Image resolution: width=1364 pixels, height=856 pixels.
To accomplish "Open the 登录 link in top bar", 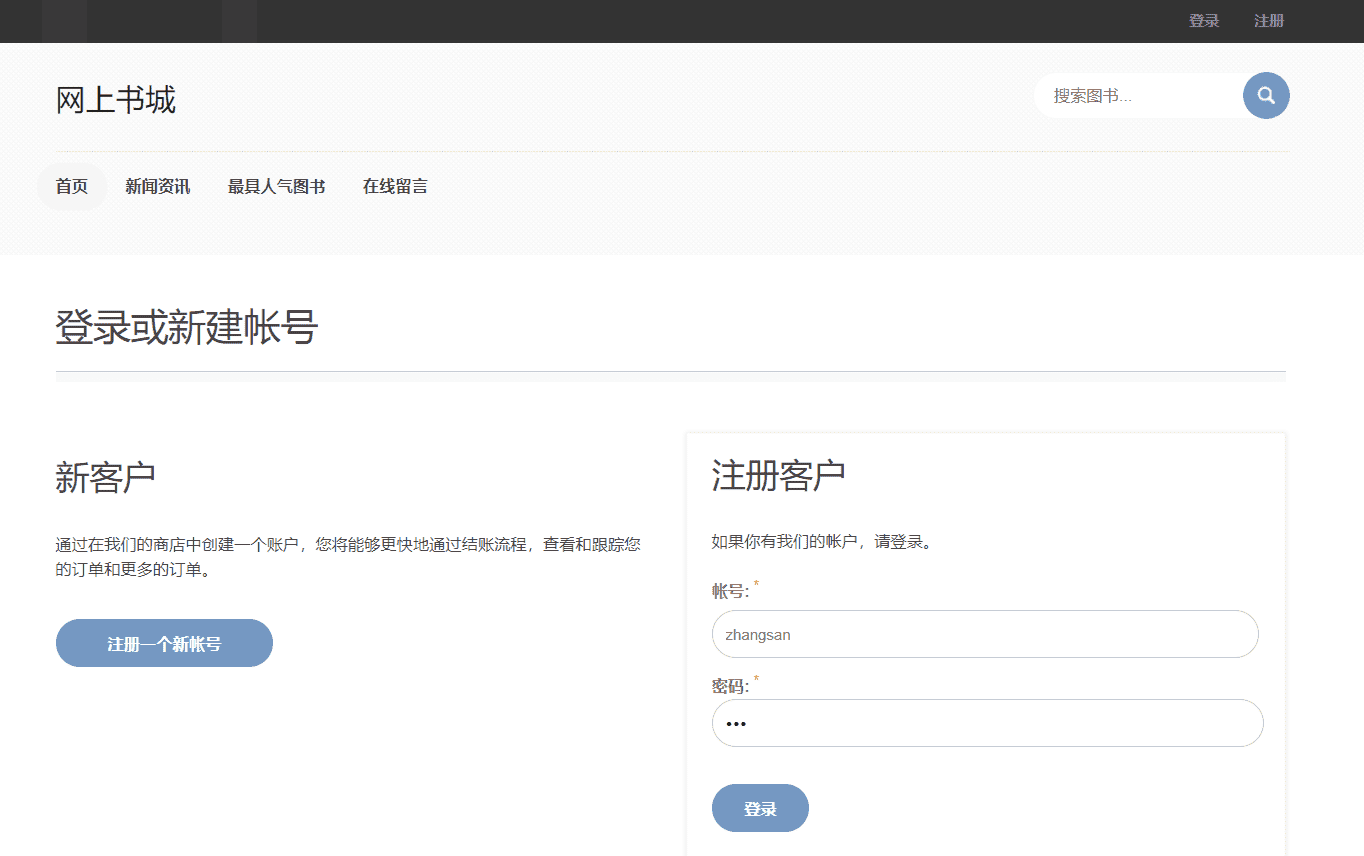I will pyautogui.click(x=1204, y=21).
